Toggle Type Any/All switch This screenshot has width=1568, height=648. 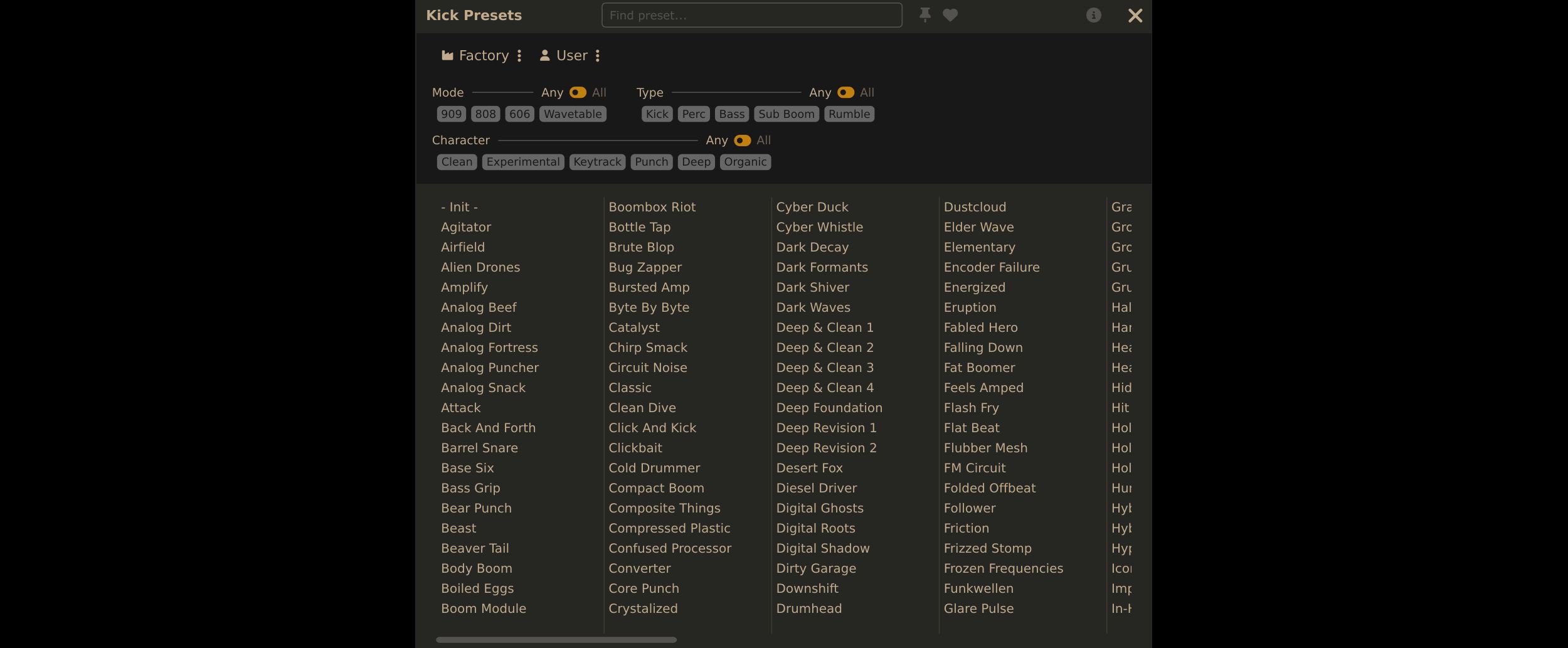tap(845, 93)
